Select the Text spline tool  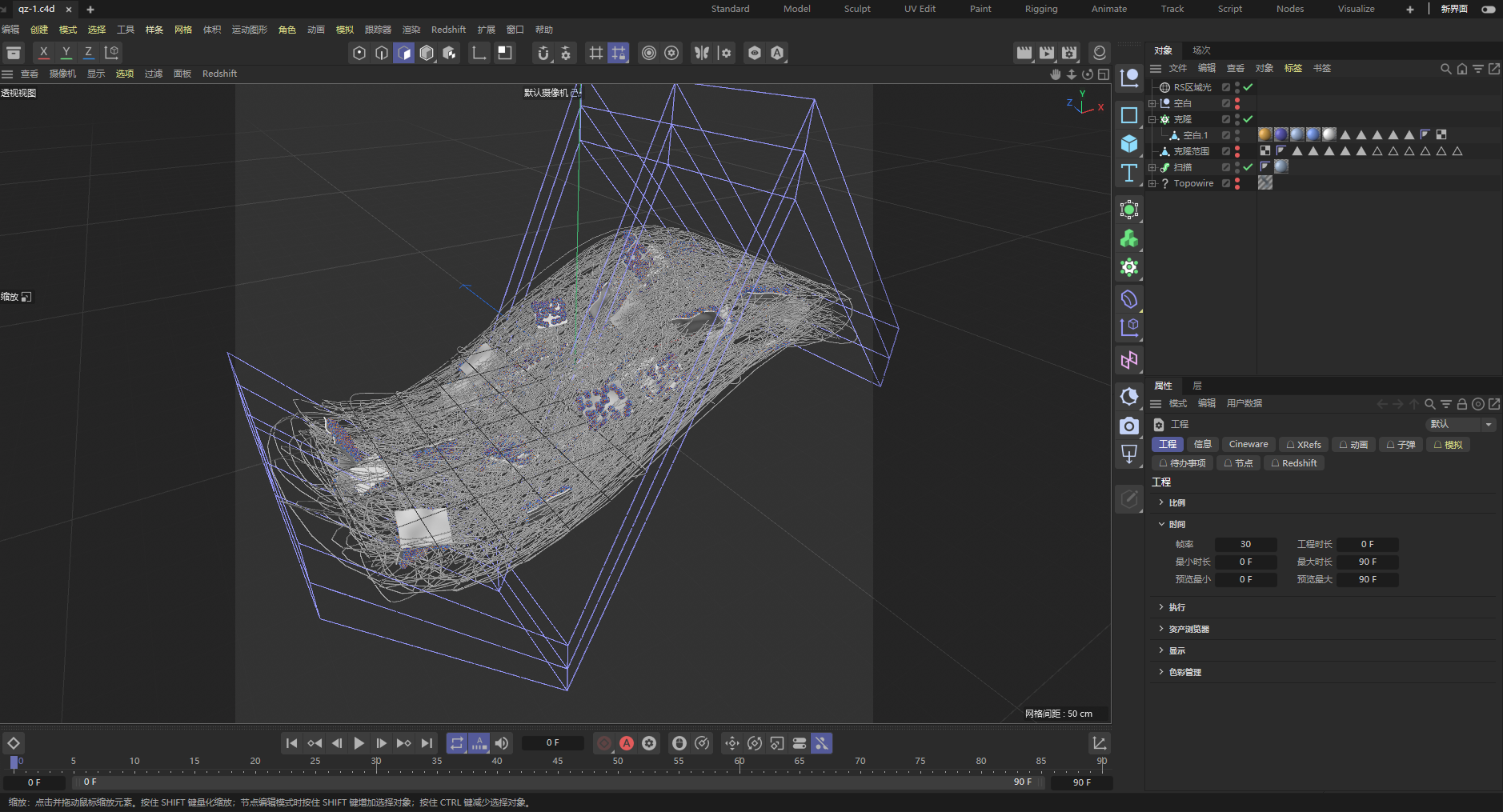tap(1129, 173)
